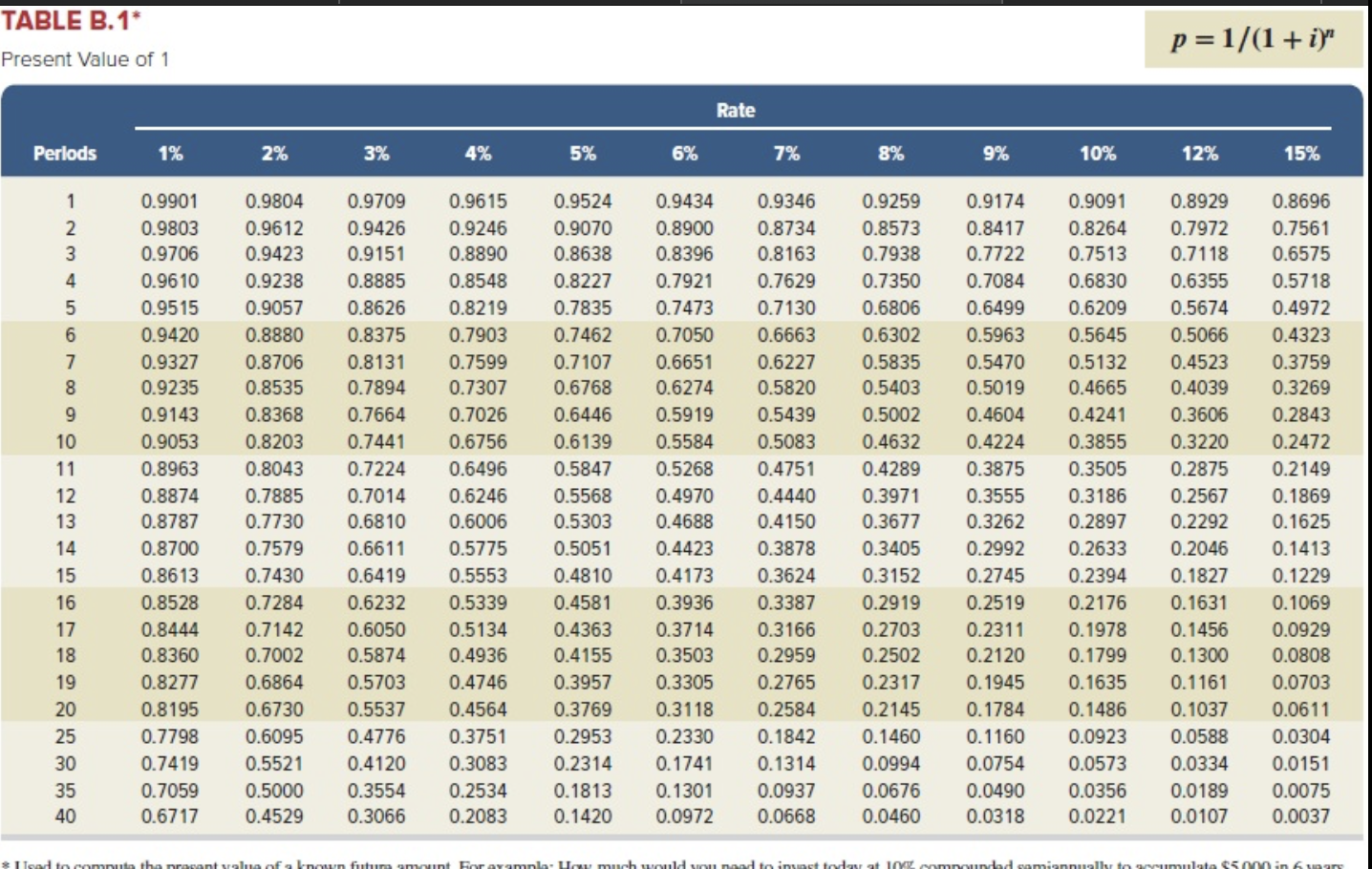Screen dimensions: 1372x869
Task: Select the 10% rate column header
Action: (x=1097, y=153)
